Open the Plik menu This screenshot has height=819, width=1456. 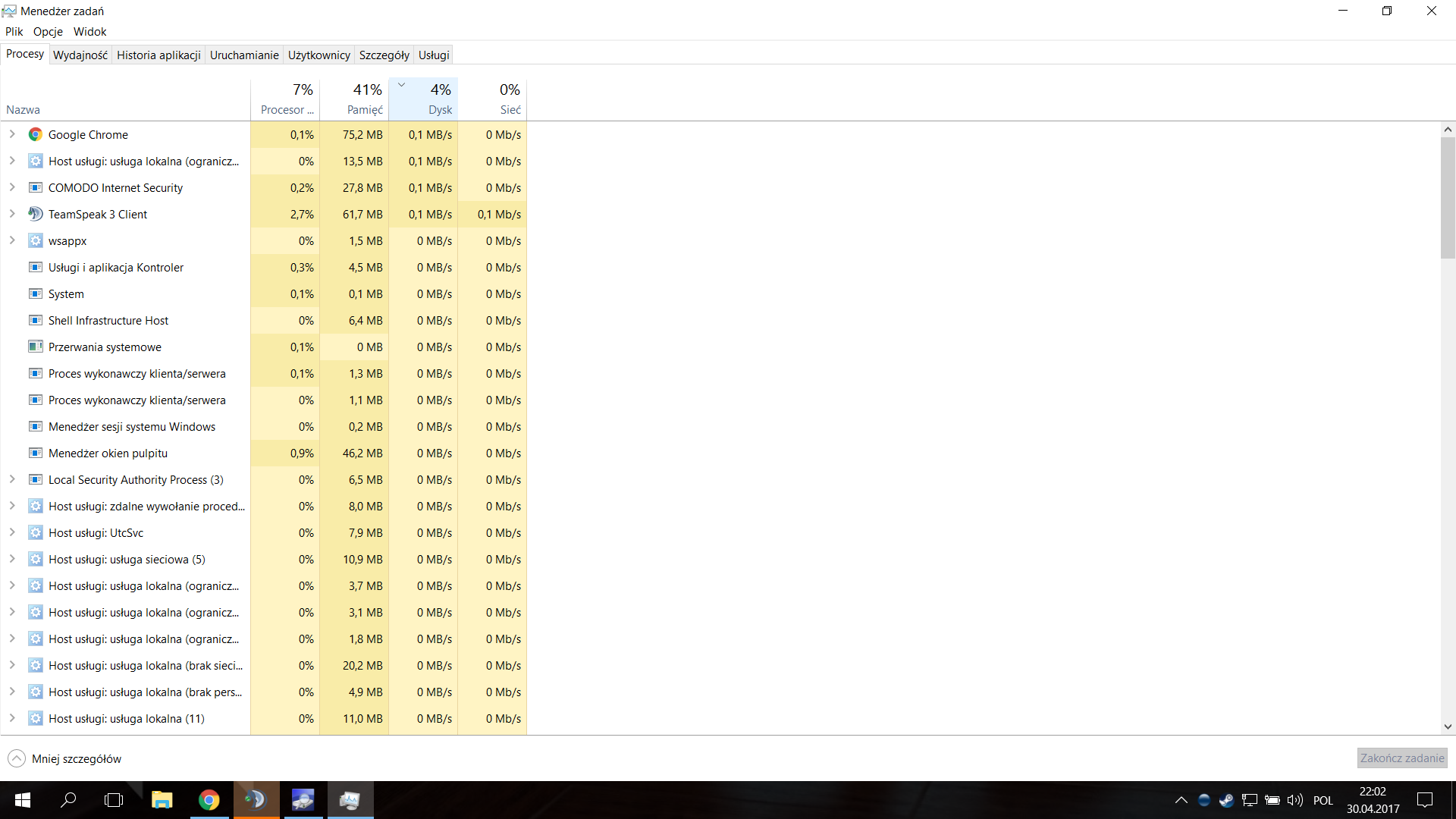(x=14, y=32)
